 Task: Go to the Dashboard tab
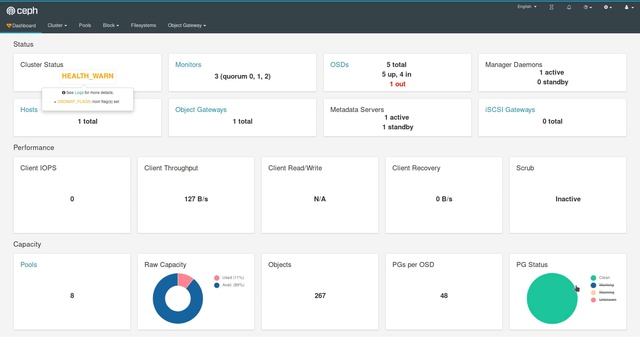(21, 26)
